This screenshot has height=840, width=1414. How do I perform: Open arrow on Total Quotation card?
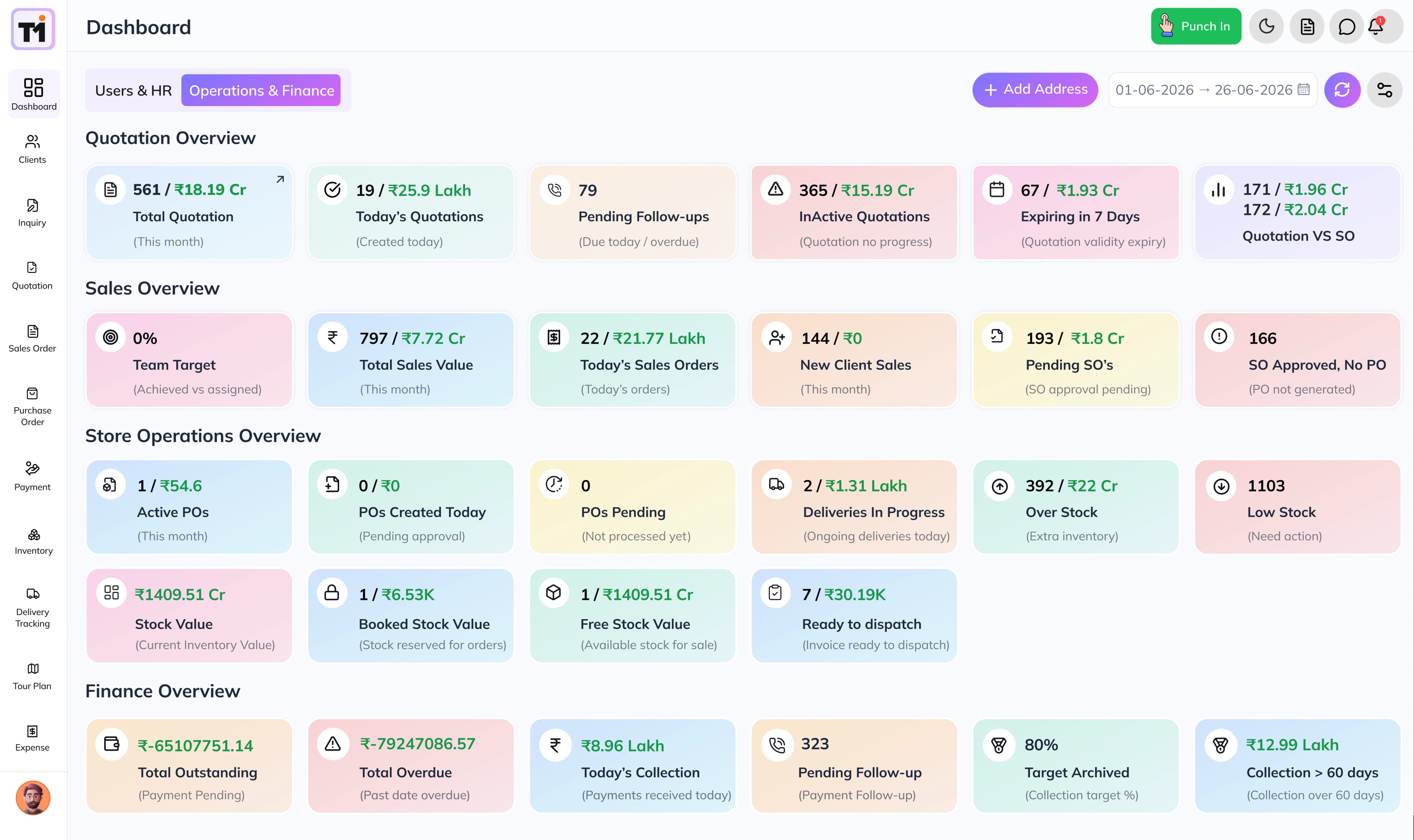coord(279,179)
